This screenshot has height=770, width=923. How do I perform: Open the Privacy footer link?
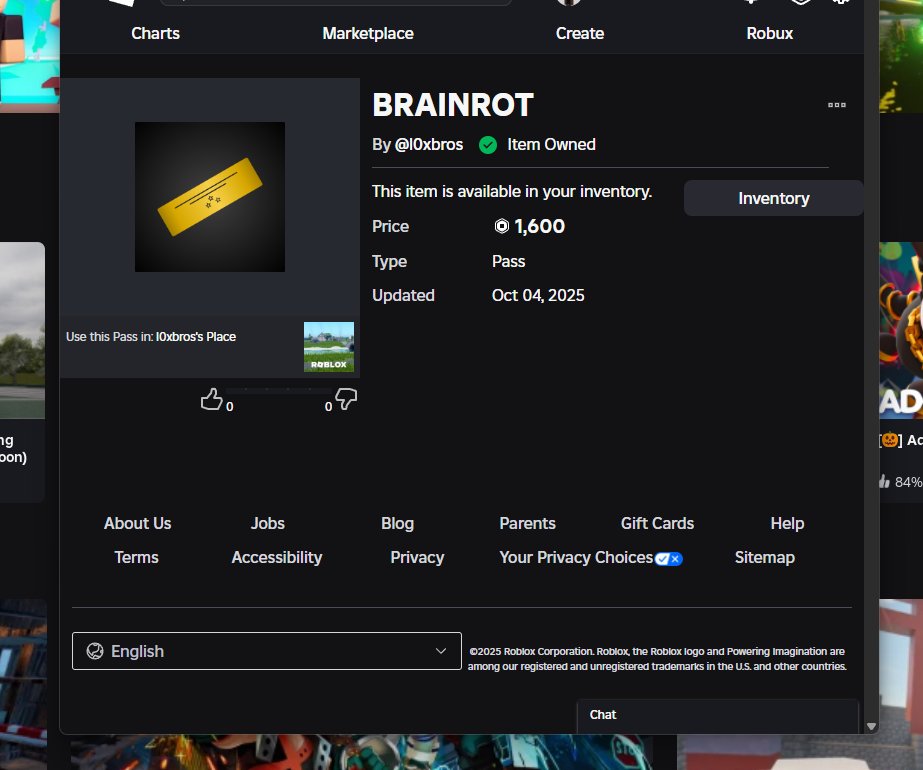point(417,557)
